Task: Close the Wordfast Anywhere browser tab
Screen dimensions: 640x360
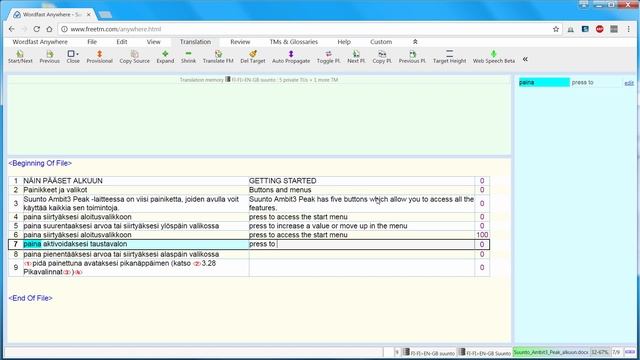Action: [x=89, y=14]
